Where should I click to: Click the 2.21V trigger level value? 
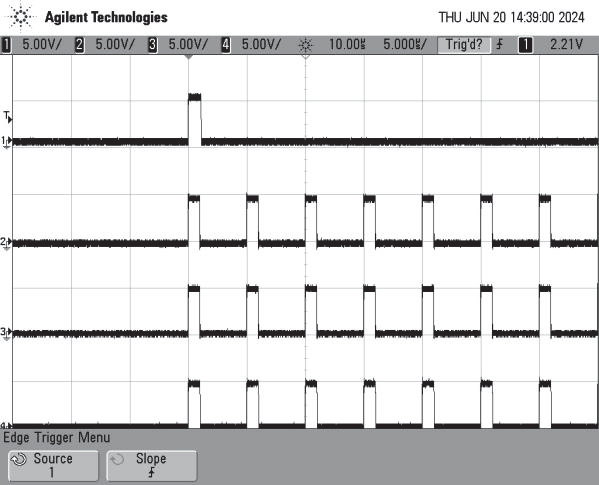tap(566, 45)
